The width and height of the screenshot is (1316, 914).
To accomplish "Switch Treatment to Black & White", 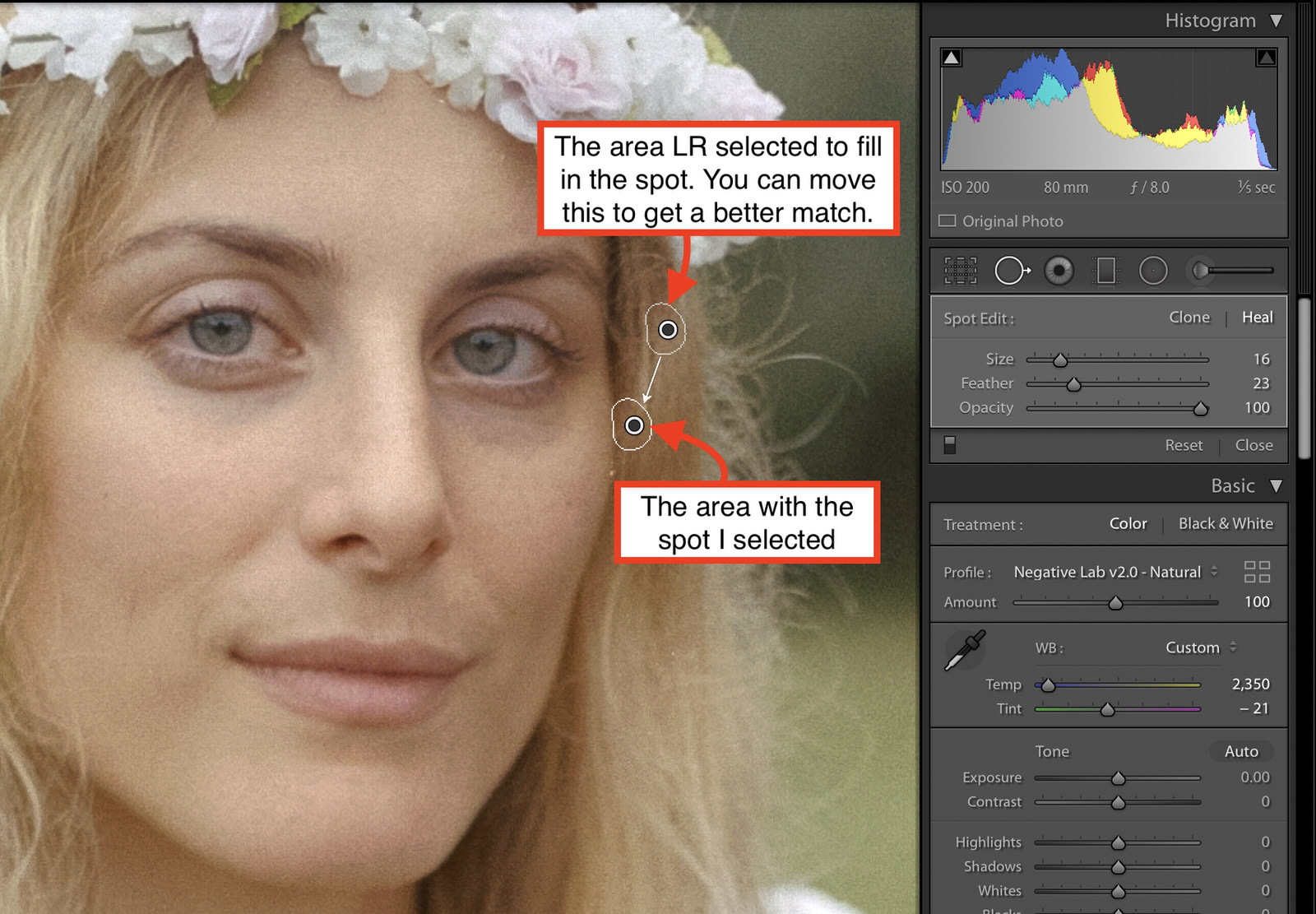I will pos(1226,524).
